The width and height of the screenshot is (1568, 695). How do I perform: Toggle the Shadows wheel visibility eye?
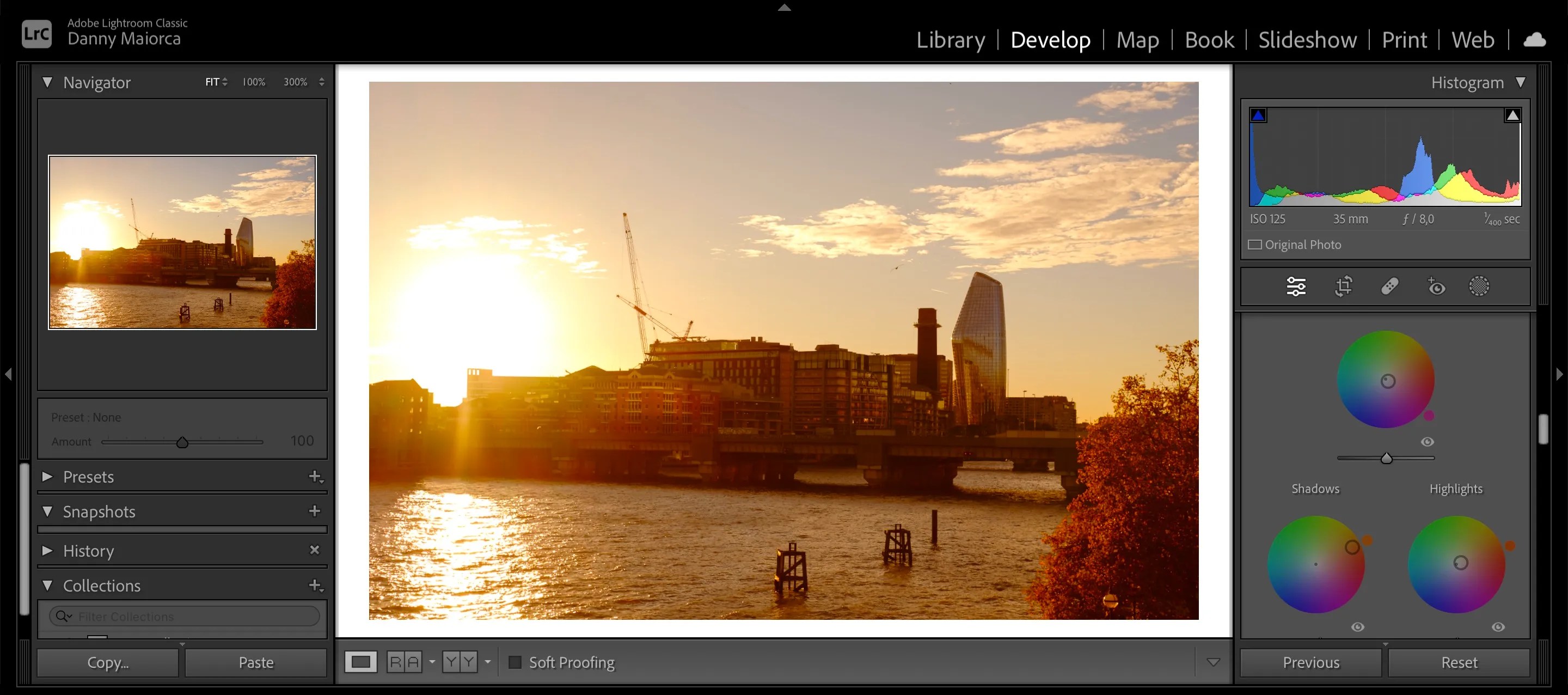[1358, 626]
